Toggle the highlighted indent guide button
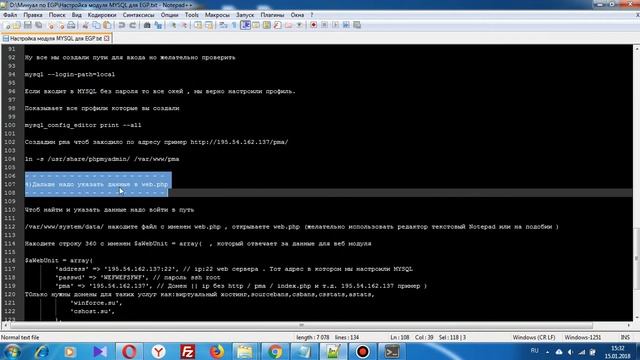Image resolution: width=640 pixels, height=360 pixels. click(245, 25)
